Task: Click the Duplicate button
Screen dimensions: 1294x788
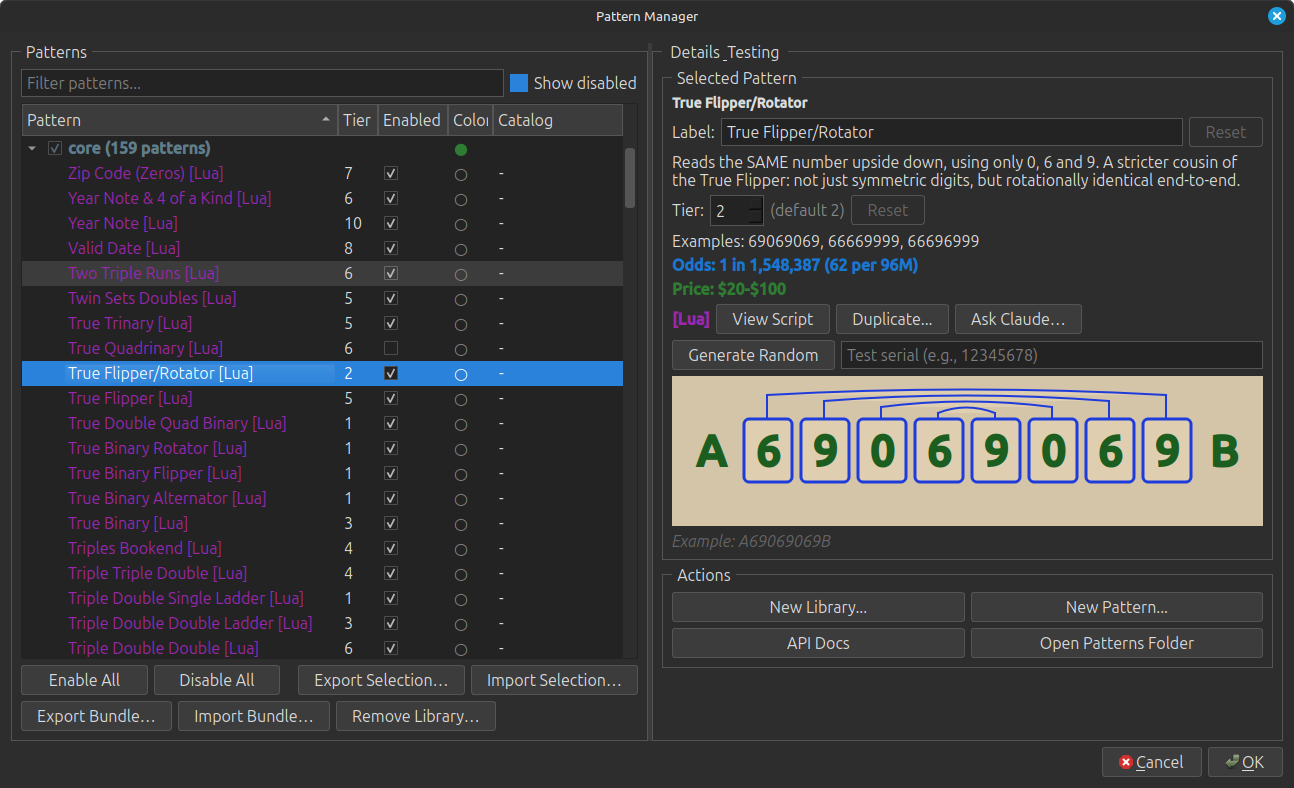Action: (x=892, y=319)
